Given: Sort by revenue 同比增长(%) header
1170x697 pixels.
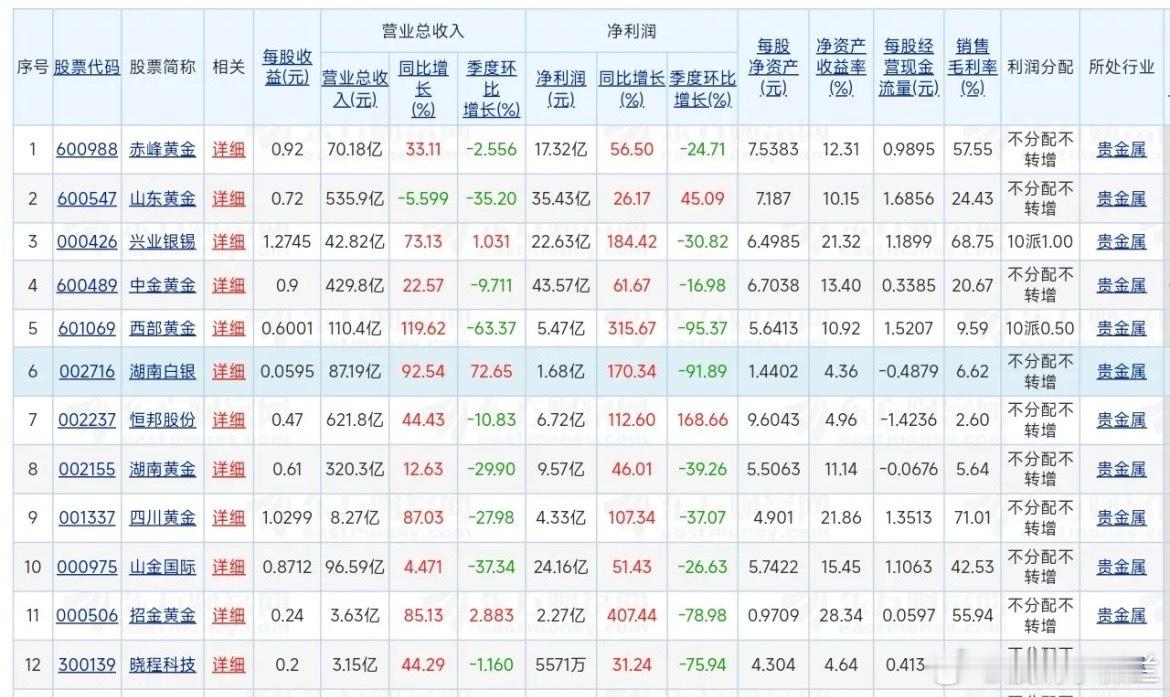Looking at the screenshot, I should click(423, 89).
